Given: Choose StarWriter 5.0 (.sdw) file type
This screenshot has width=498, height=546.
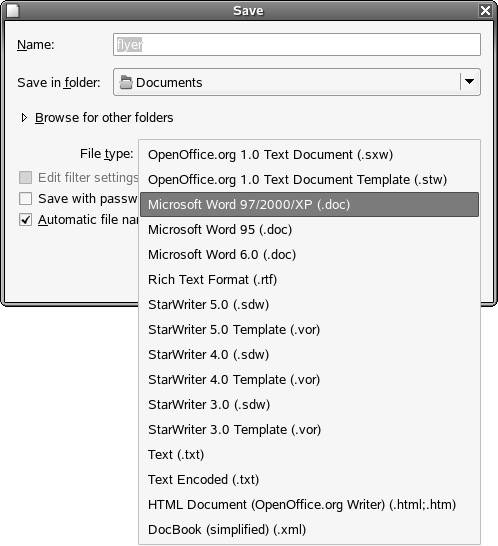Looking at the screenshot, I should click(x=309, y=305).
